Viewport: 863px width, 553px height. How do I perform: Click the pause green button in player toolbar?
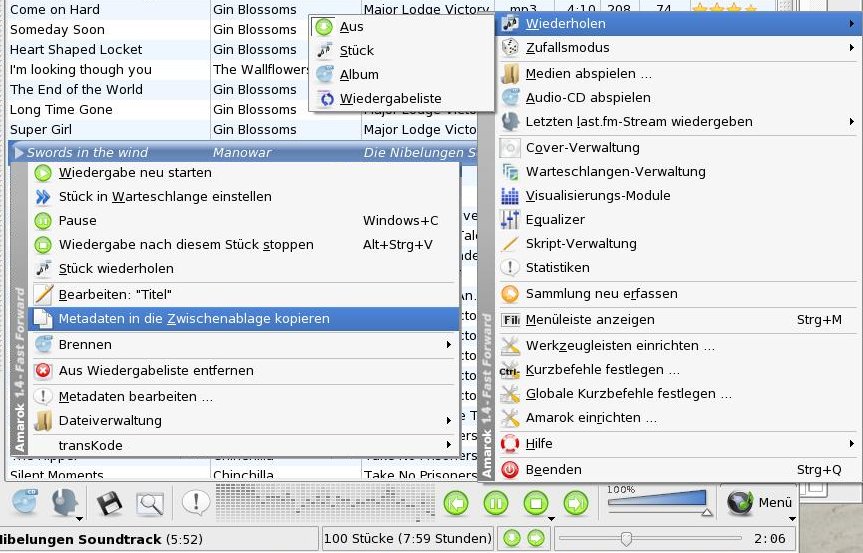(496, 503)
